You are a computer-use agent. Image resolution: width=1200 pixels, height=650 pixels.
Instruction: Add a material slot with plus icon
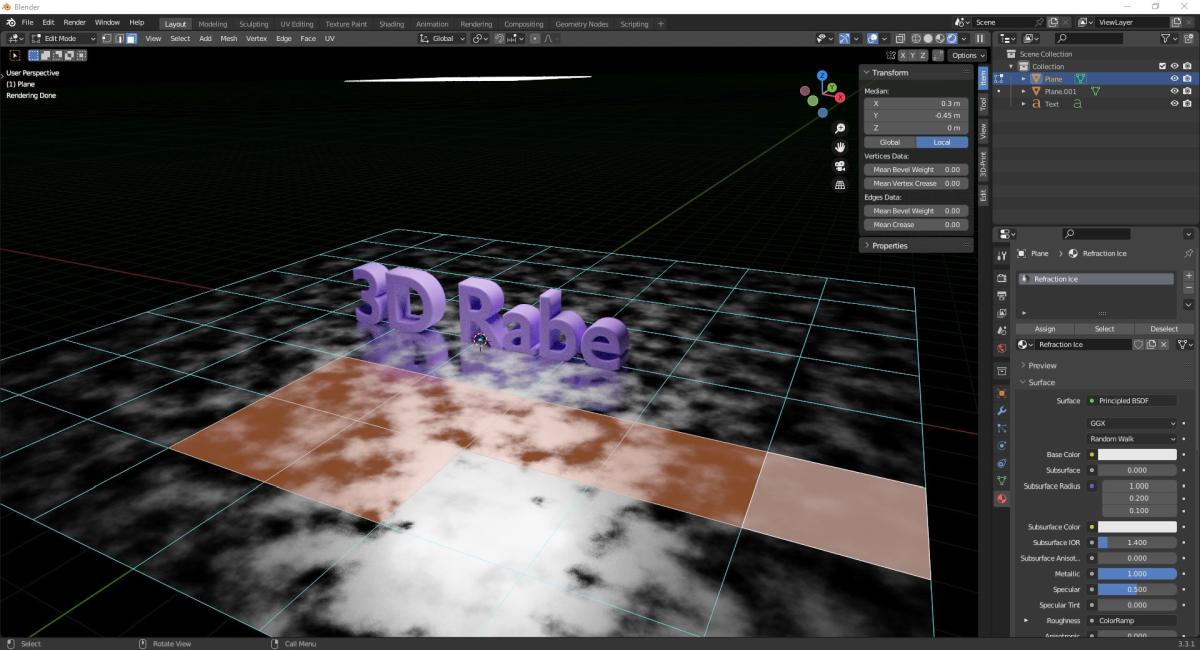1188,275
